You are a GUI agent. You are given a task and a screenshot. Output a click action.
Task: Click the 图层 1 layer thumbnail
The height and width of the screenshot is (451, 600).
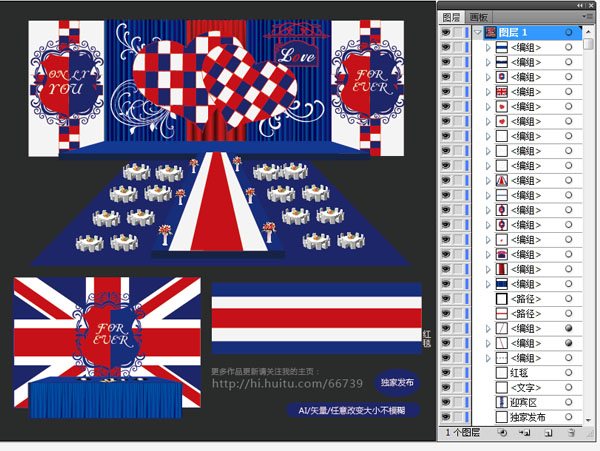[491, 32]
